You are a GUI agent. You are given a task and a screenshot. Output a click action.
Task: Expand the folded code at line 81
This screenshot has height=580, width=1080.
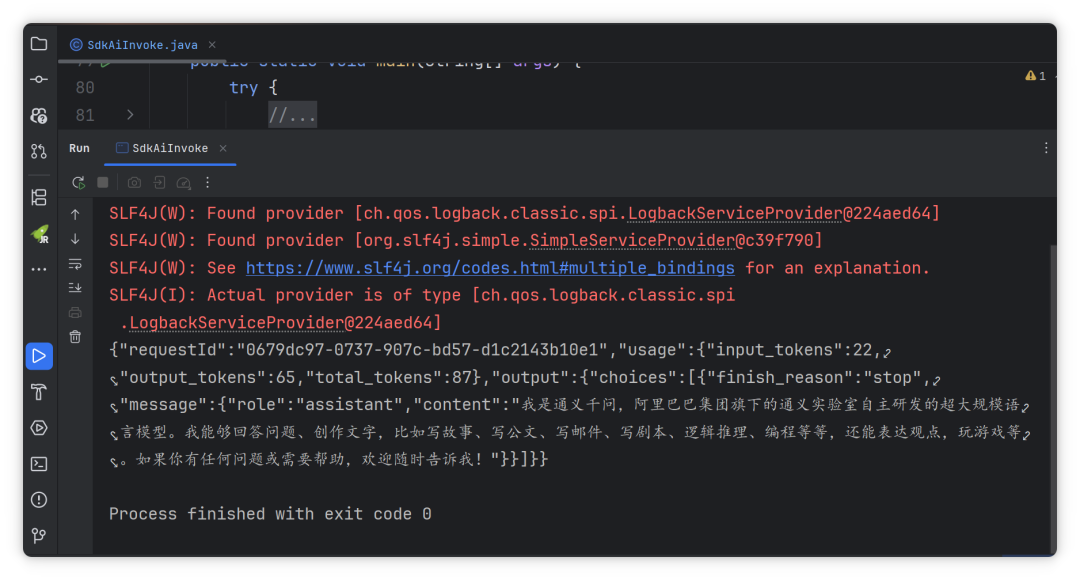129,115
